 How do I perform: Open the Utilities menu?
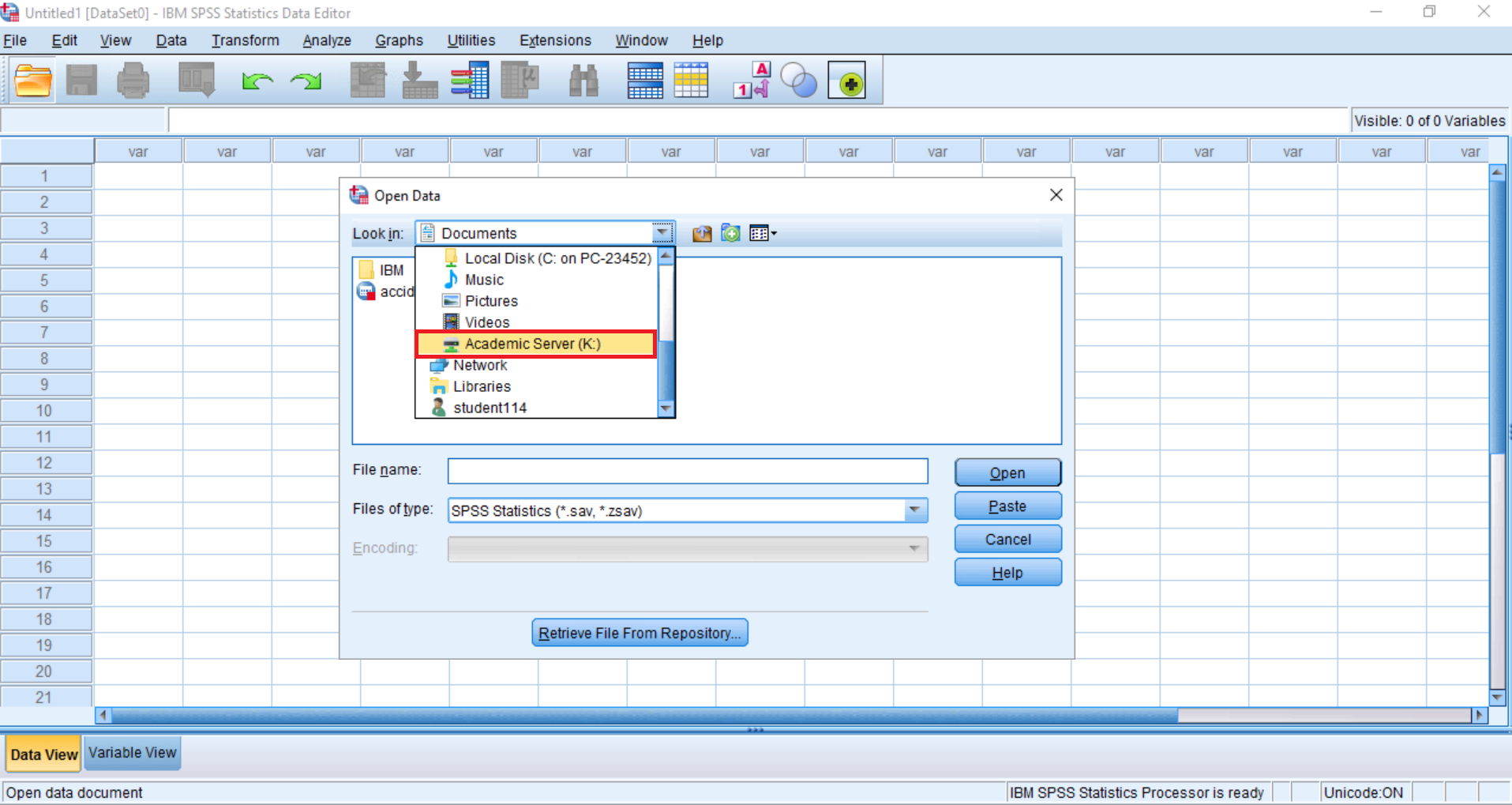click(x=471, y=40)
